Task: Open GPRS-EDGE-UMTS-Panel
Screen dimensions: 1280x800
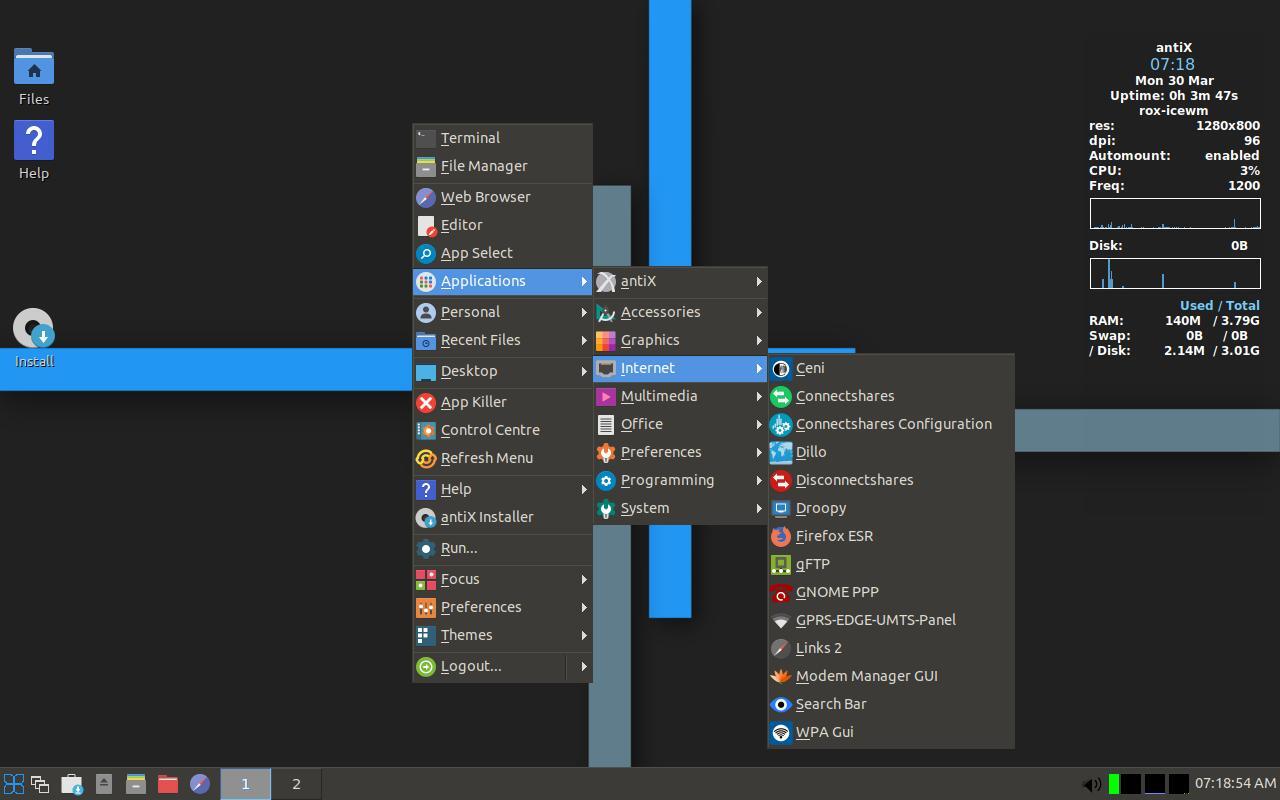Action: 891,620
